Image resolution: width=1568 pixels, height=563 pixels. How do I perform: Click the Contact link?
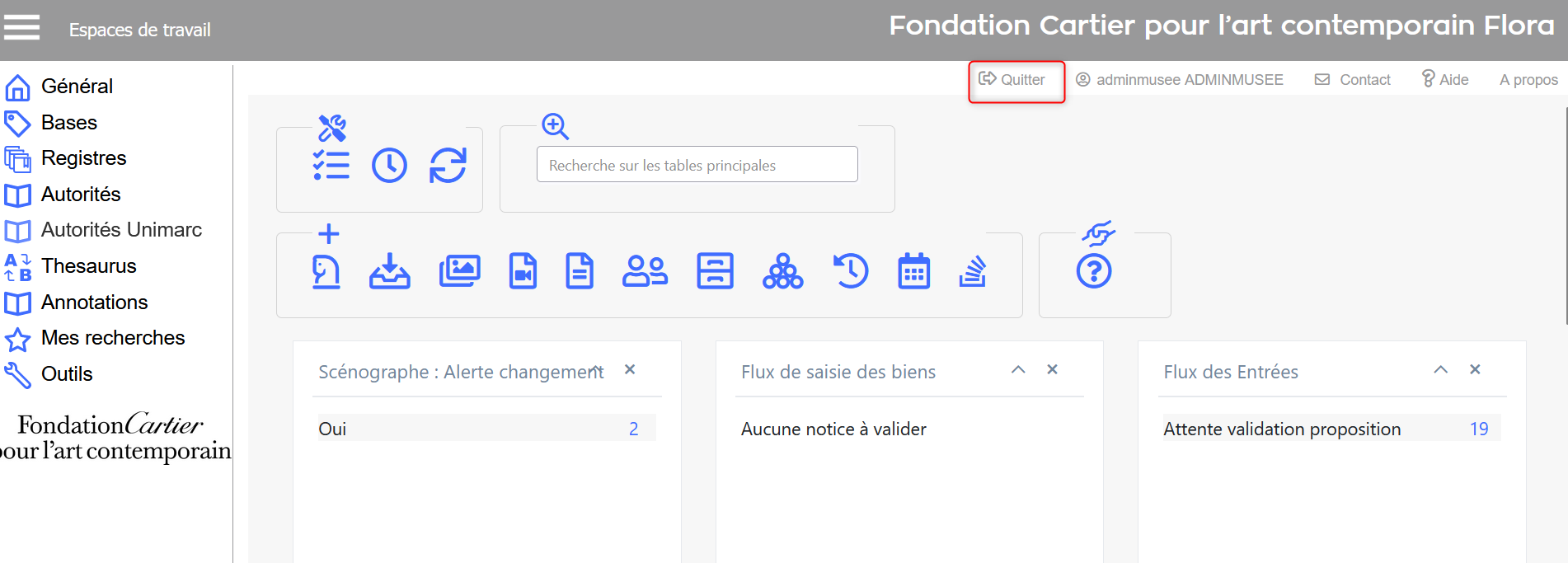tap(1353, 80)
